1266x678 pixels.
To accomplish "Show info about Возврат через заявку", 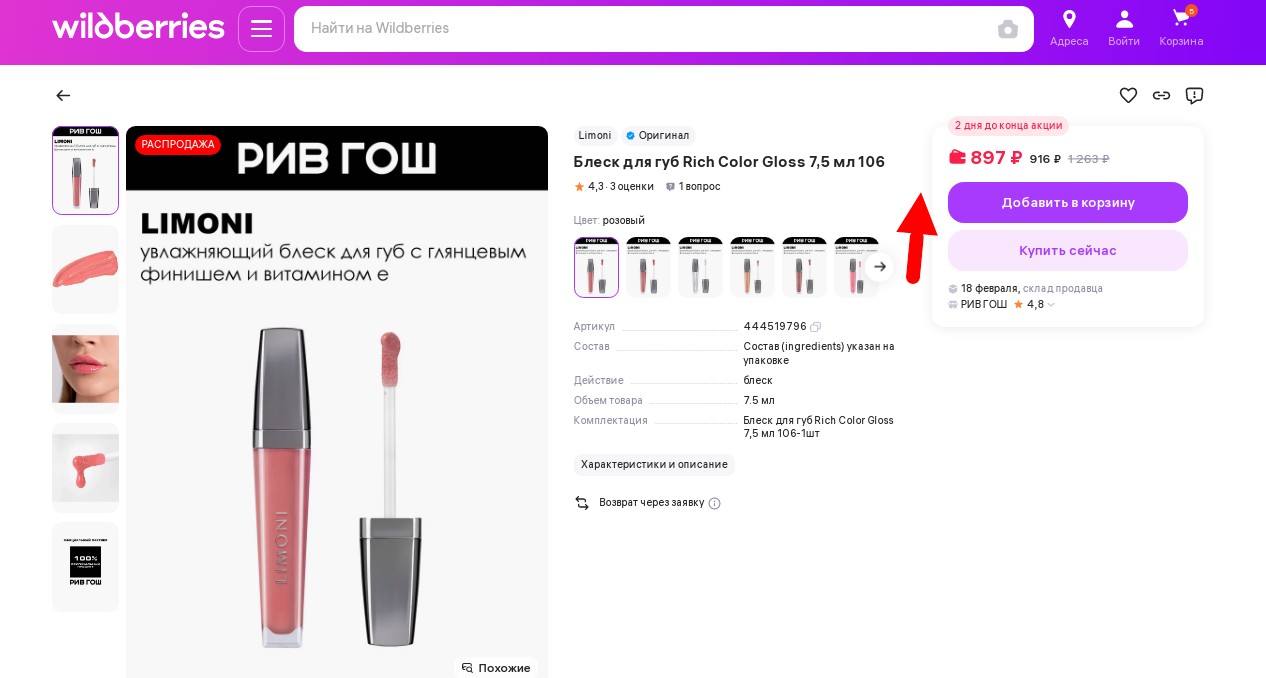I will [714, 503].
